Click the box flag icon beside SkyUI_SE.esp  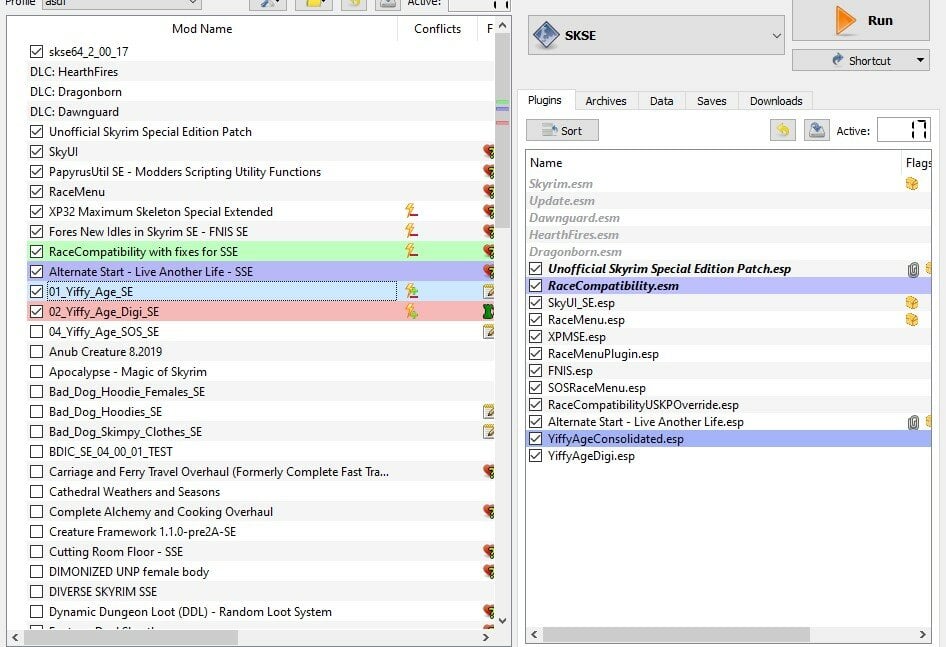[x=912, y=302]
